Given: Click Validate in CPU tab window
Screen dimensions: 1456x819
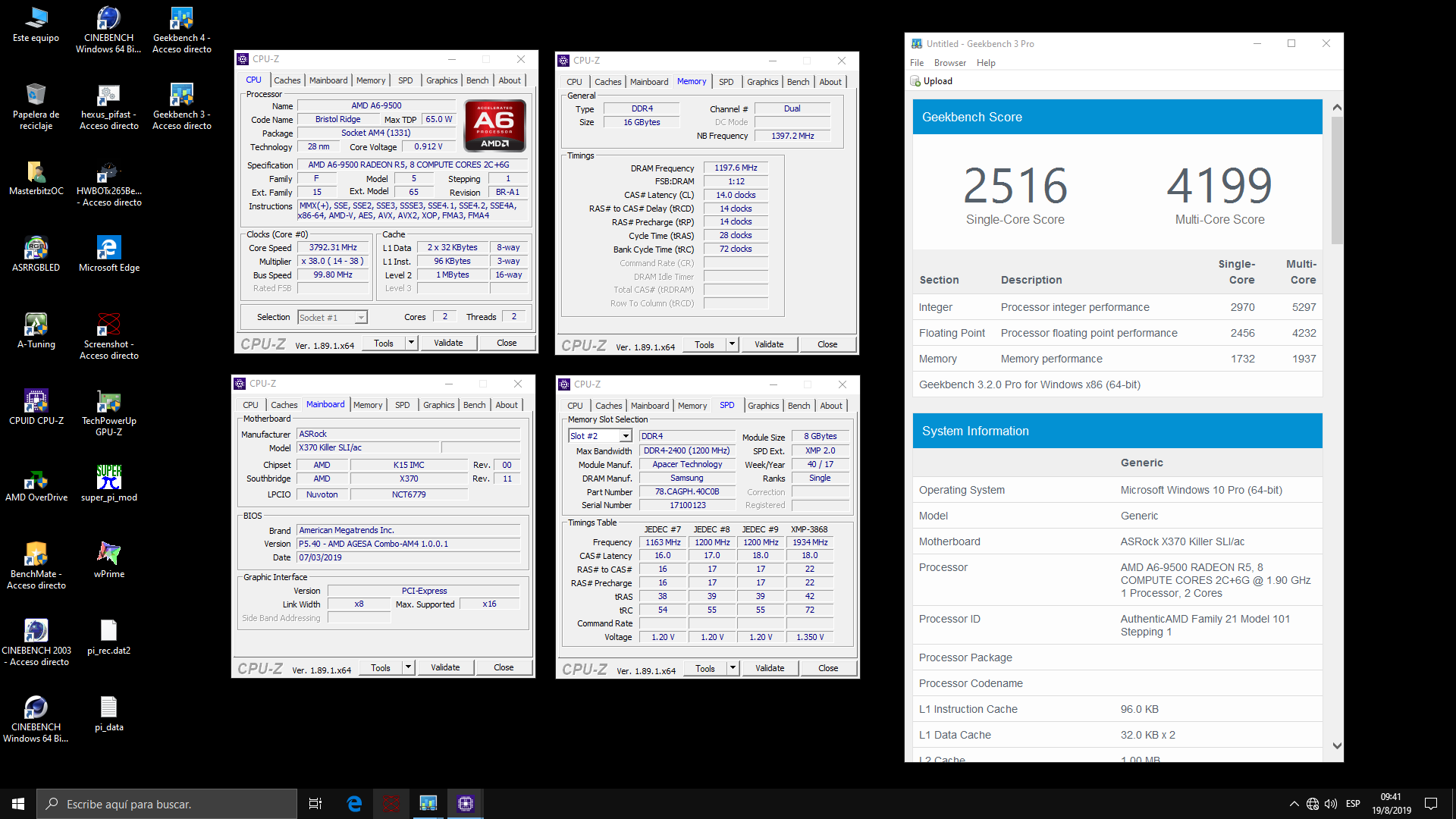Looking at the screenshot, I should point(448,343).
